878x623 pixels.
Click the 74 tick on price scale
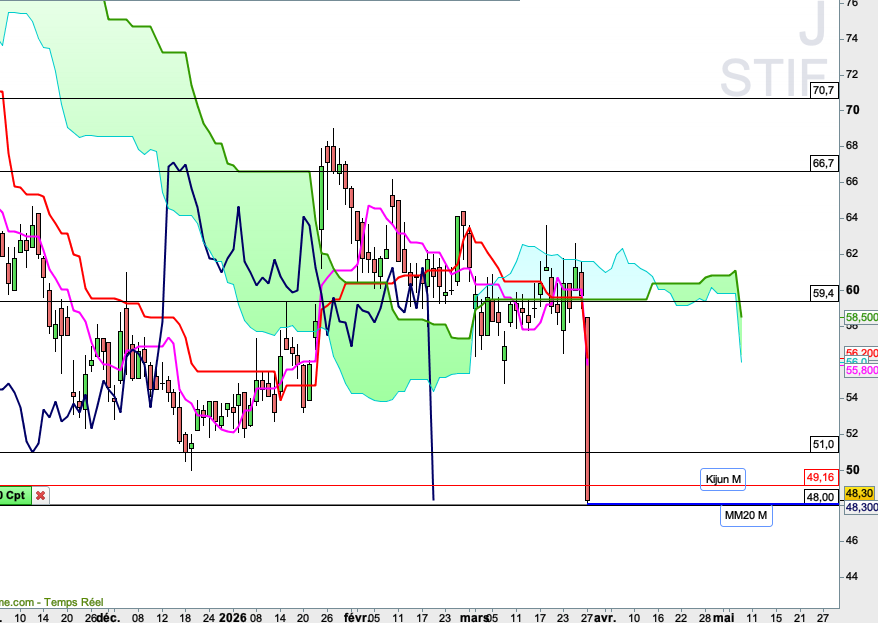click(x=852, y=39)
